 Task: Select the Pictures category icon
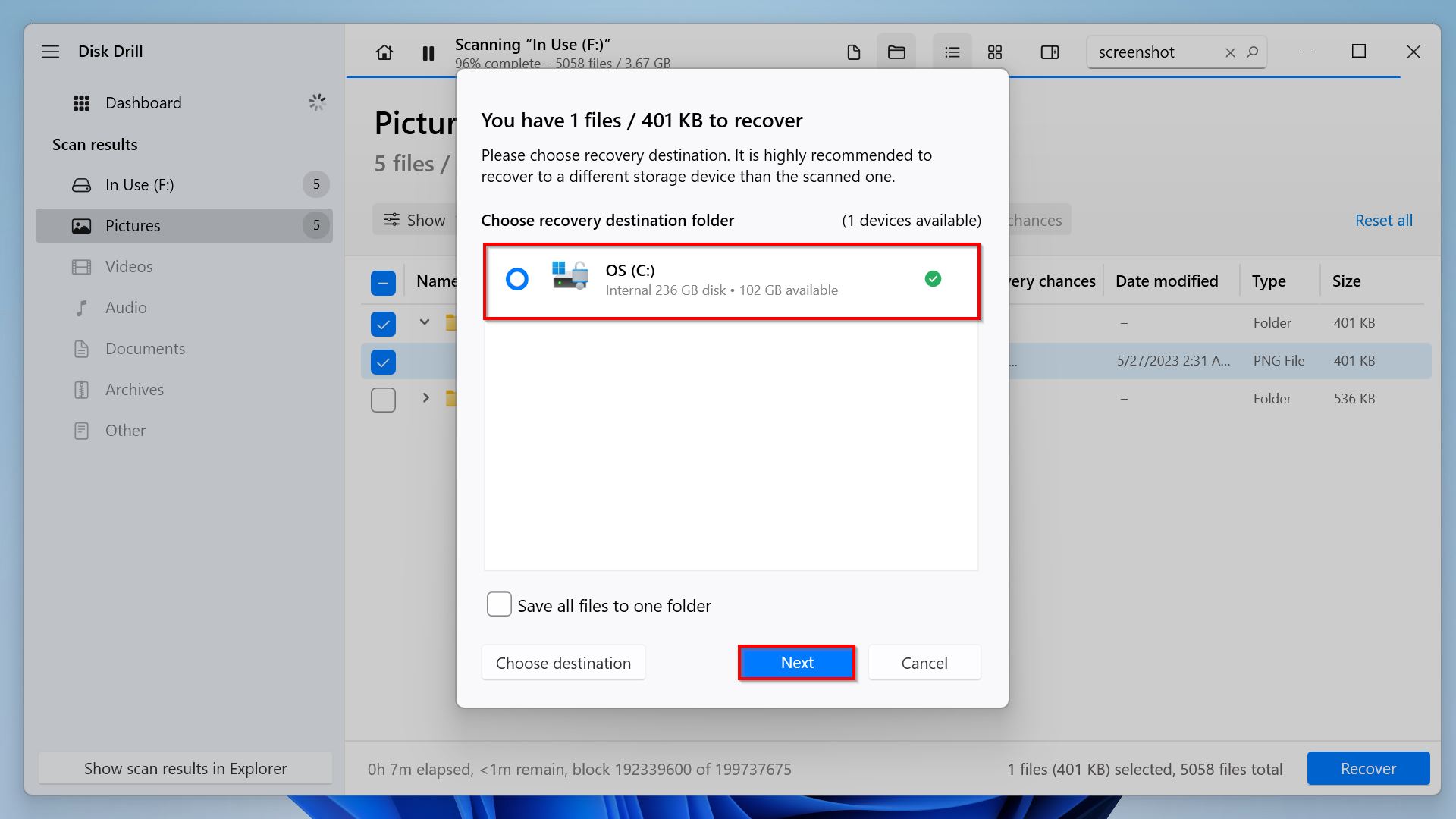point(81,225)
